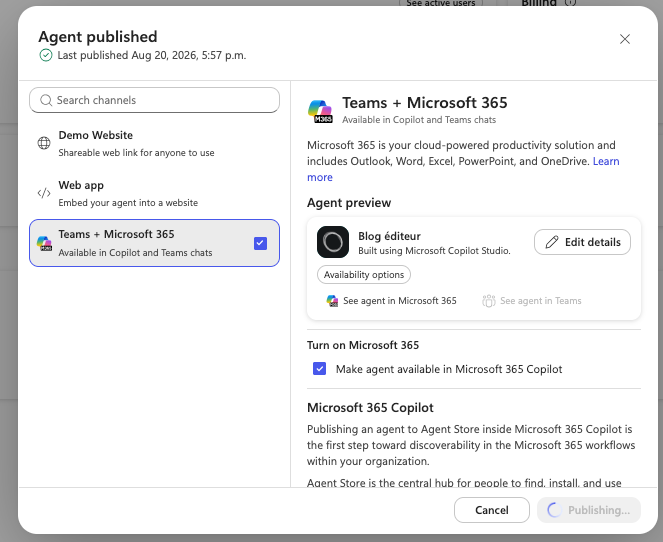This screenshot has height=542, width=663.
Task: Select Teams + Microsoft 365 channel
Action: 154,243
